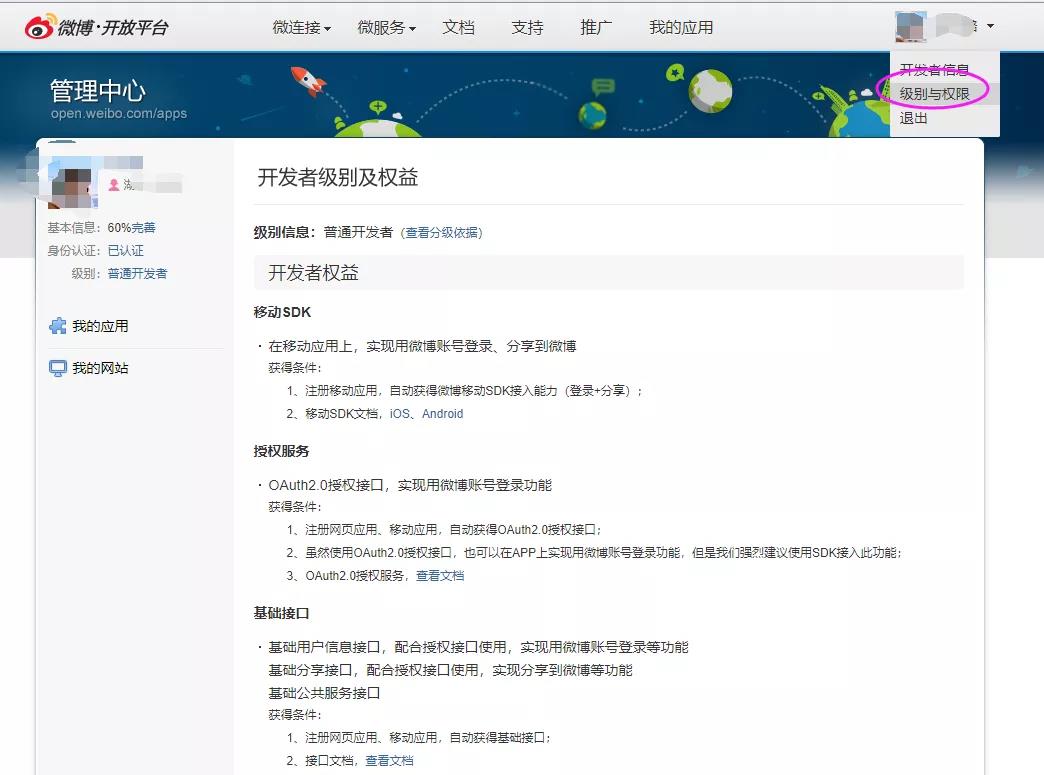Go to 推广 in navigation bar

click(596, 27)
